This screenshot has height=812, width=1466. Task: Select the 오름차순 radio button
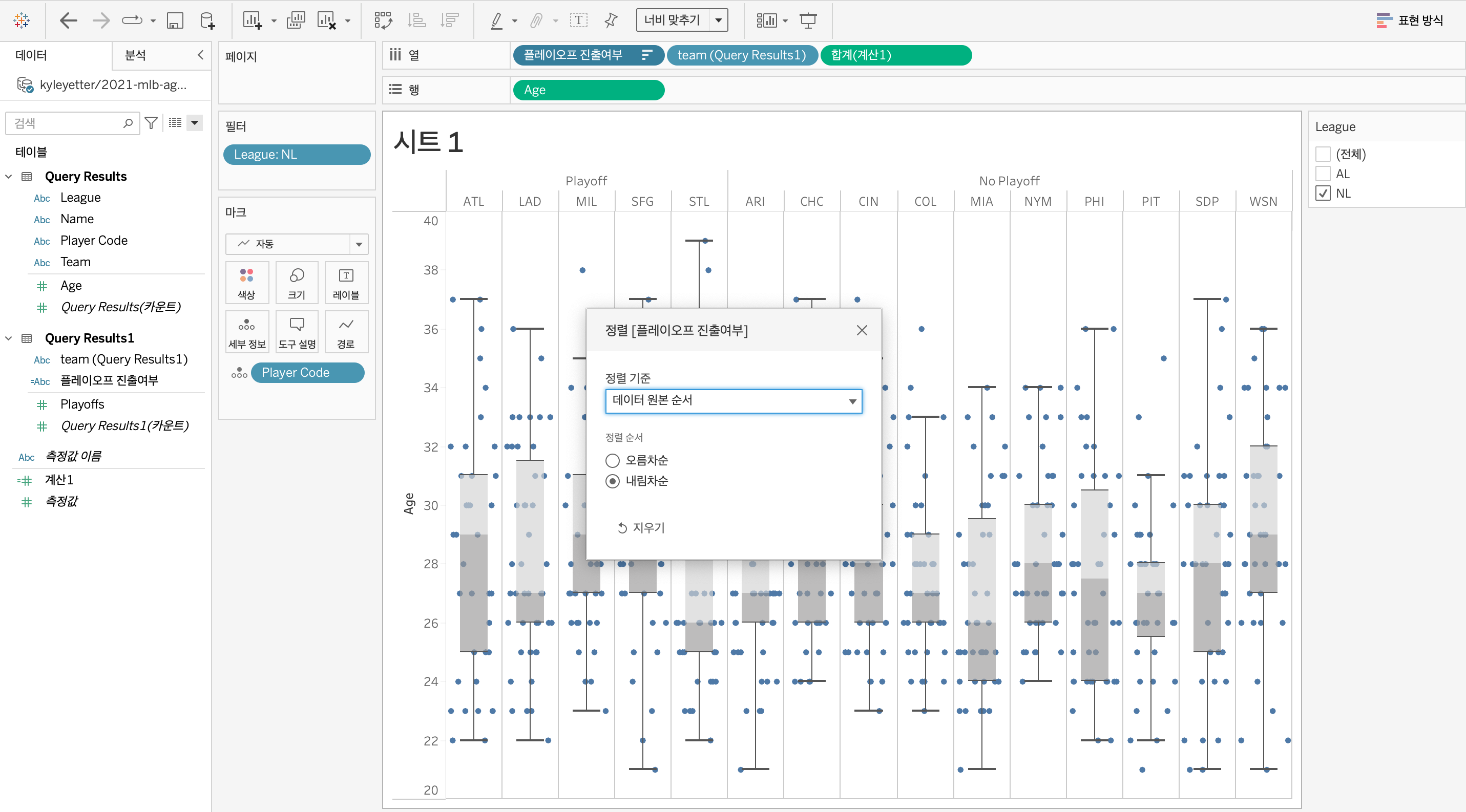click(x=612, y=460)
